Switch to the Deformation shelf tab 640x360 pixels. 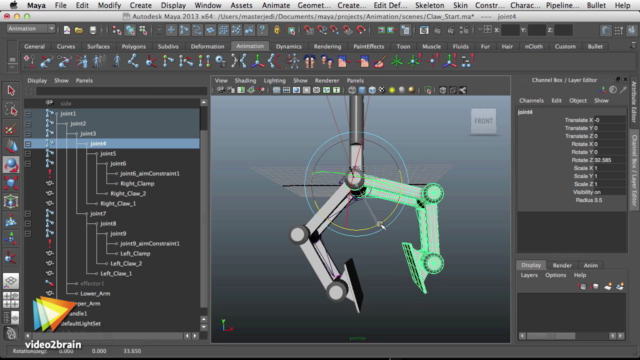point(207,47)
